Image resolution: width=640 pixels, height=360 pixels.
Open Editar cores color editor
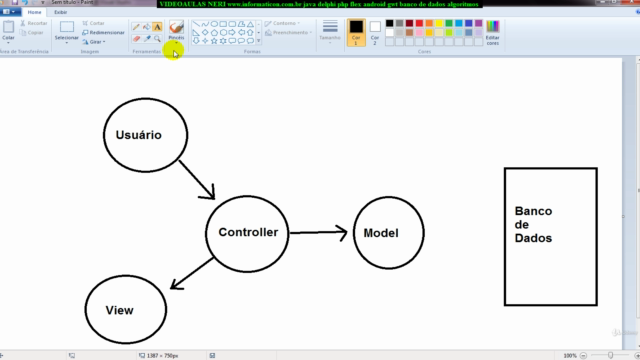point(493,32)
